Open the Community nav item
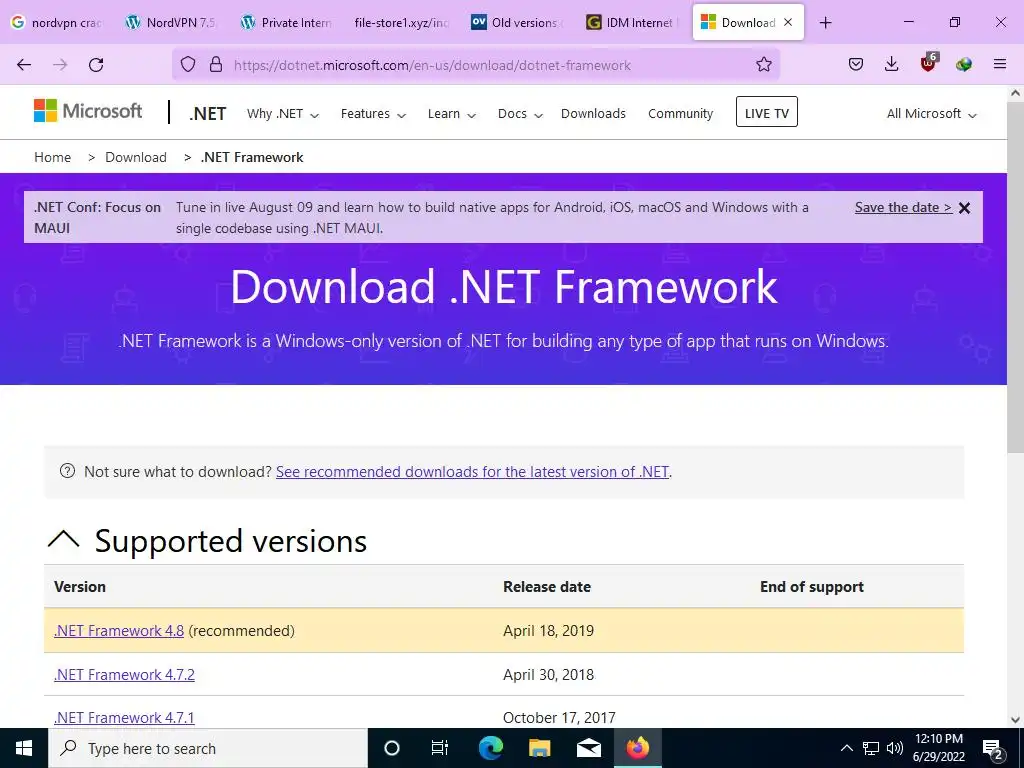Viewport: 1024px width, 768px height. pos(680,114)
